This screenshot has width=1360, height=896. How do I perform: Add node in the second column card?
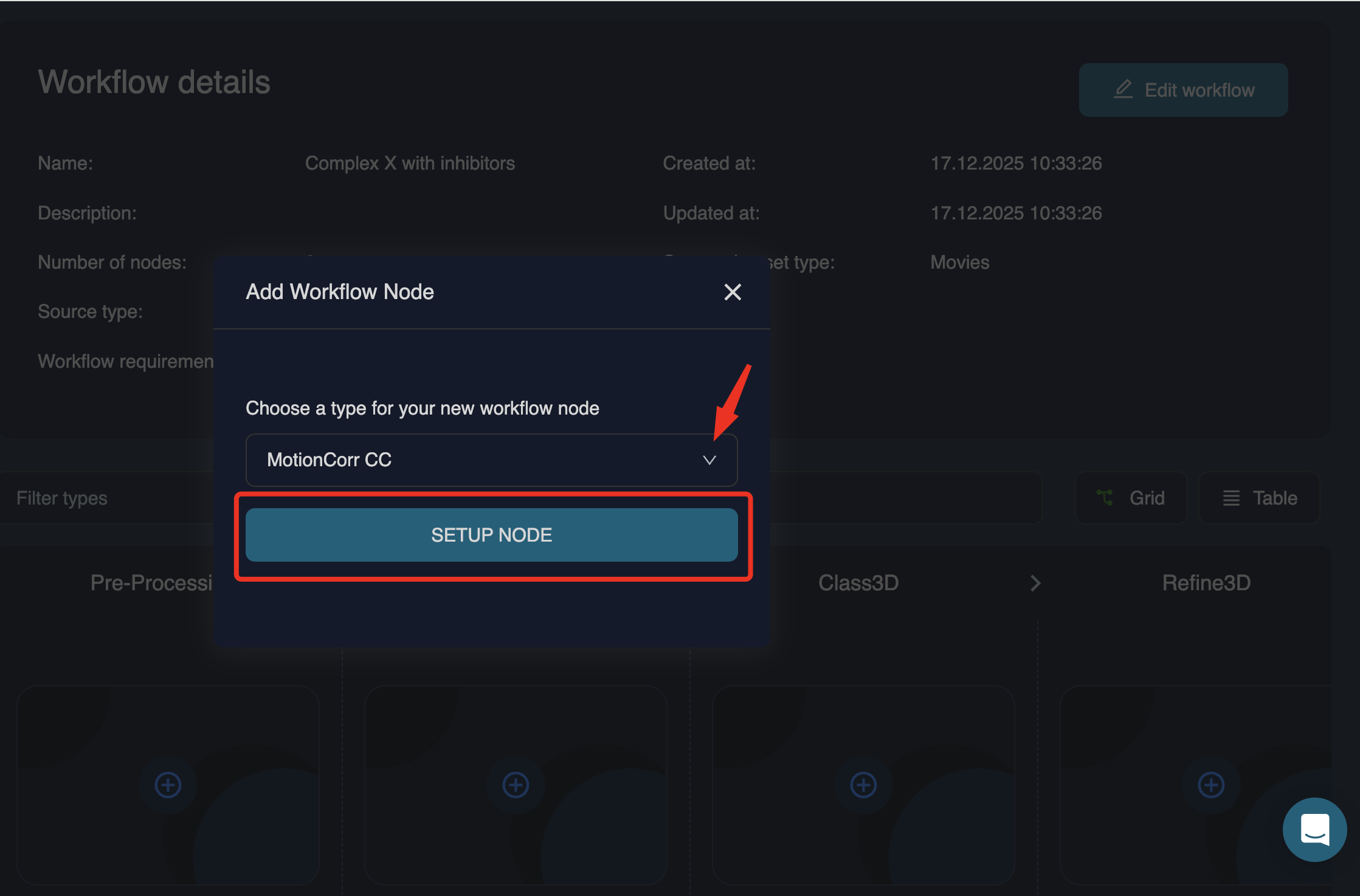coord(516,785)
